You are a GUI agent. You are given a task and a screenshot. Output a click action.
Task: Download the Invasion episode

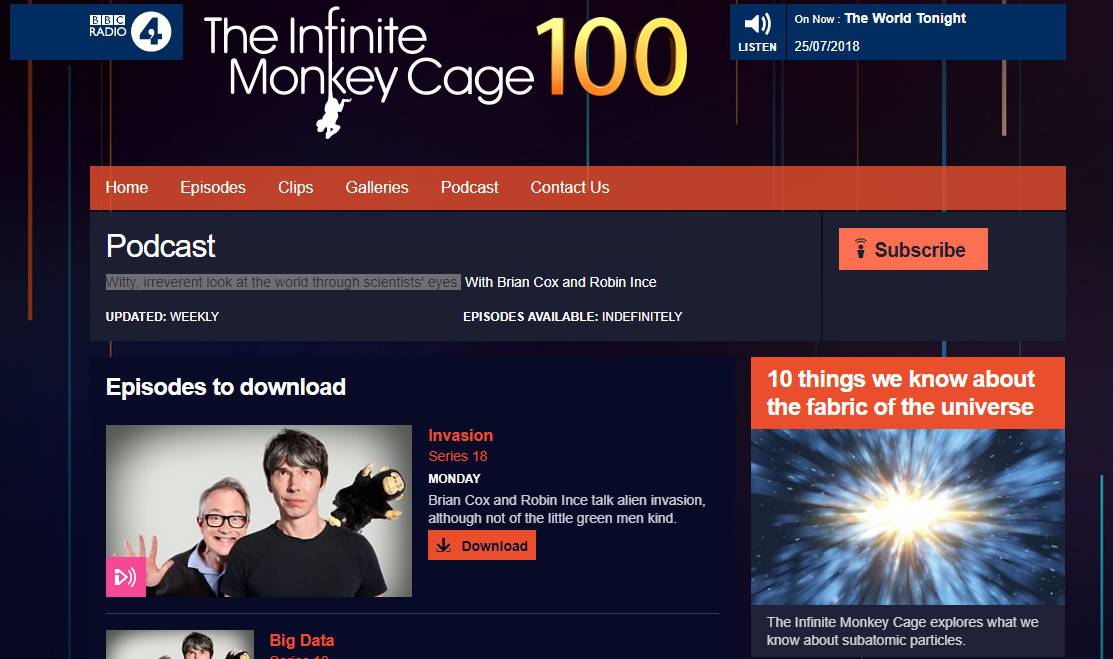pos(482,545)
